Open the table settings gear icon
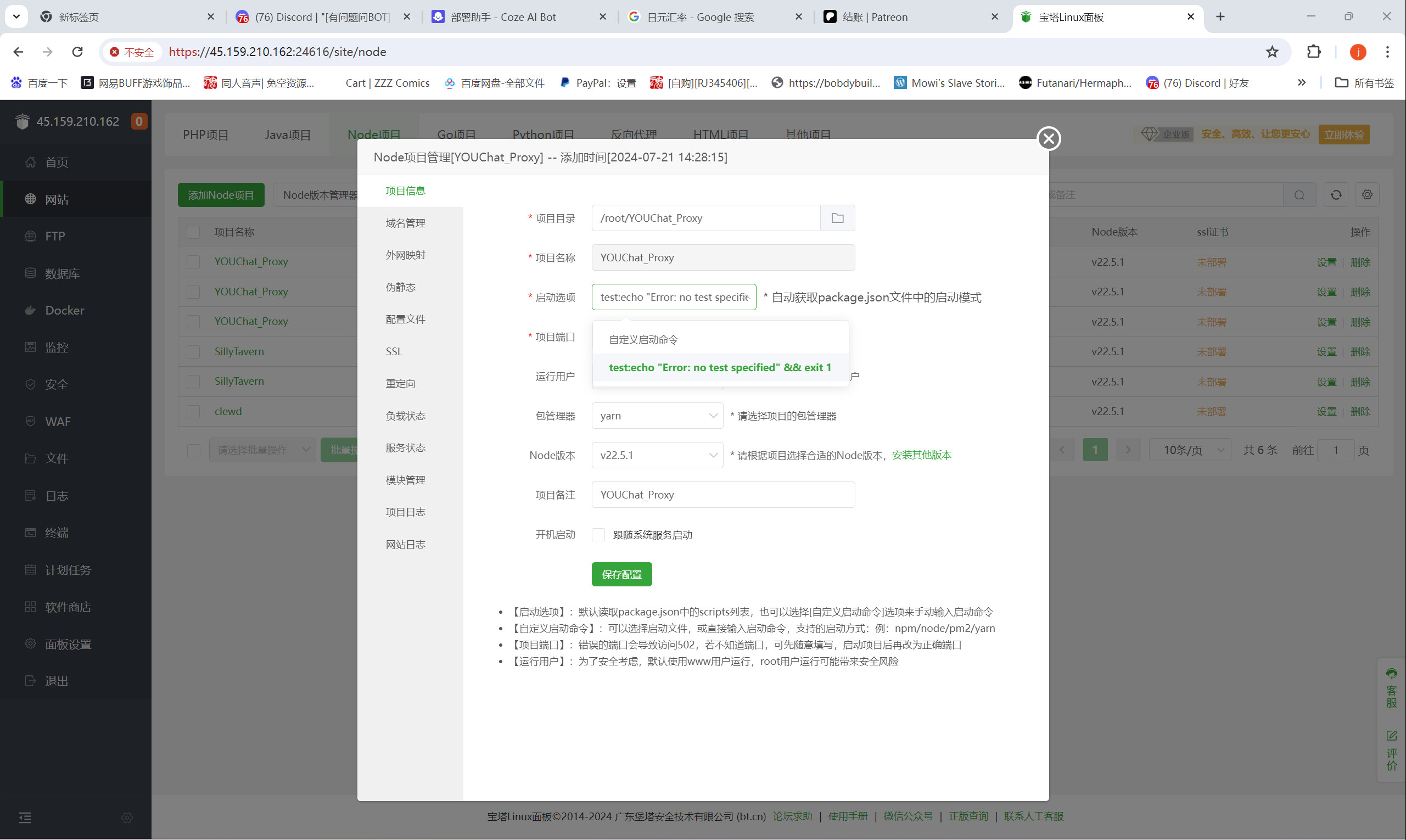The width and height of the screenshot is (1406, 840). point(1368,195)
